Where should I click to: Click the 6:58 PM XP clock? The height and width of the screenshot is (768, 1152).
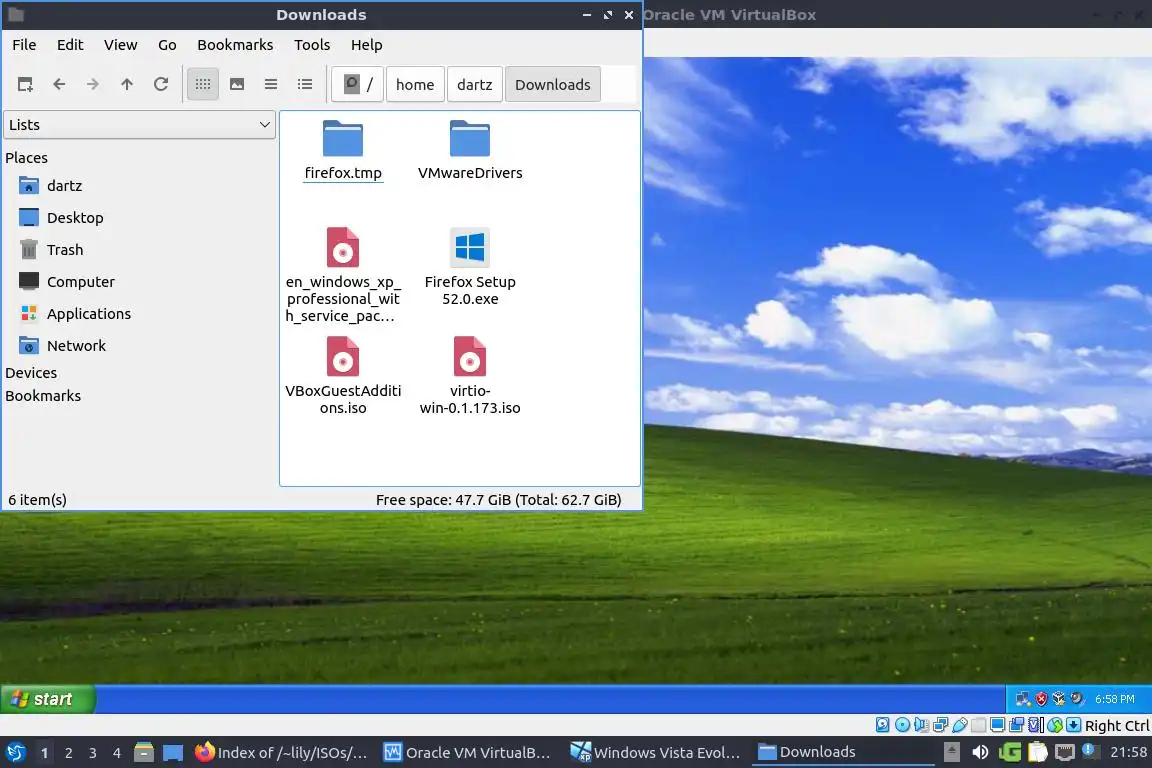(1115, 699)
